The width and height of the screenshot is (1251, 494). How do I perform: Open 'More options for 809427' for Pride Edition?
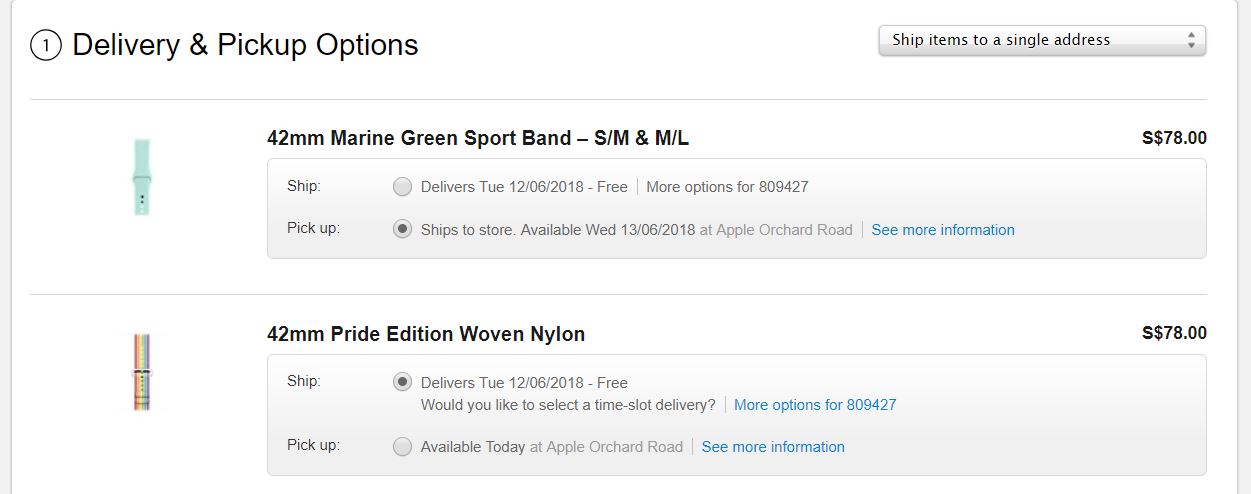[815, 405]
